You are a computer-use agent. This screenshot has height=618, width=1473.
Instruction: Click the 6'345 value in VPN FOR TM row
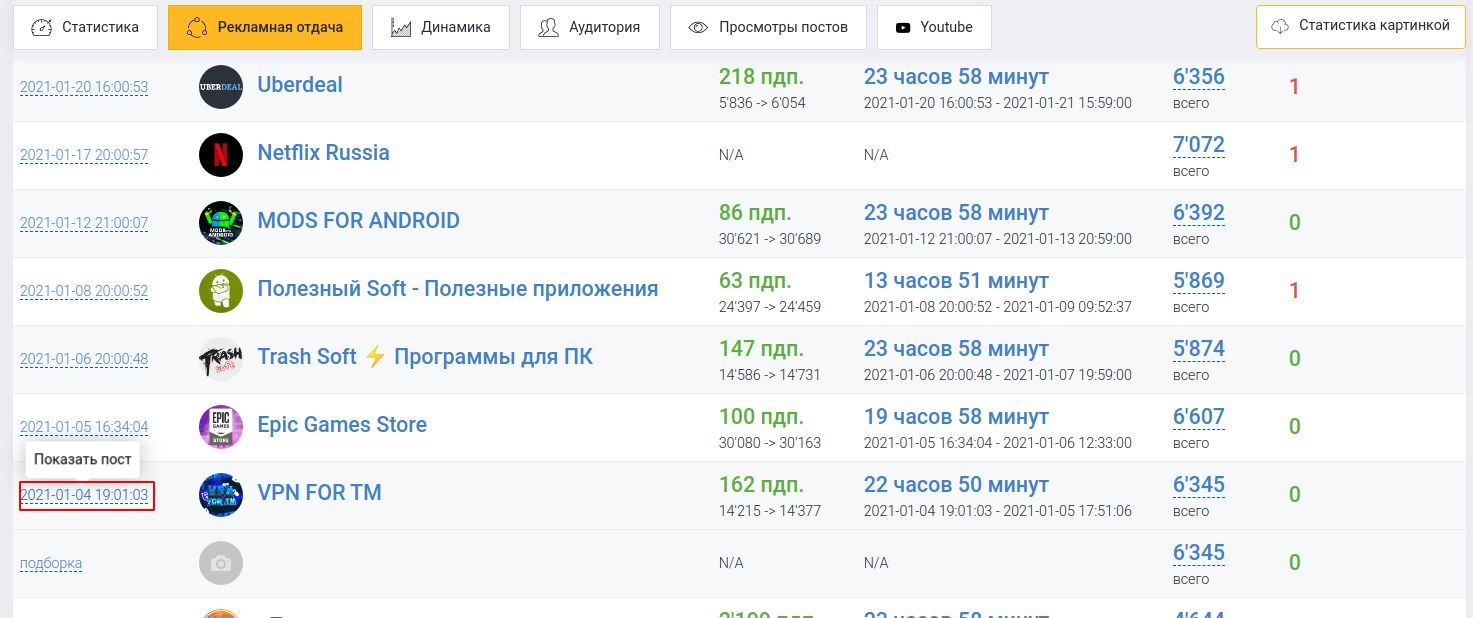(1199, 485)
